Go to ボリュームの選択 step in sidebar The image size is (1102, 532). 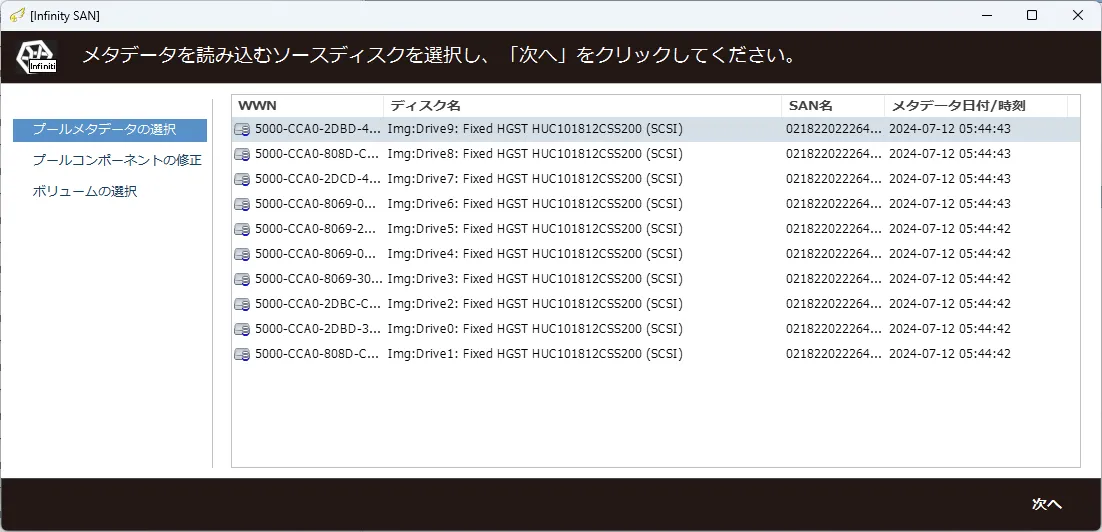click(x=84, y=191)
